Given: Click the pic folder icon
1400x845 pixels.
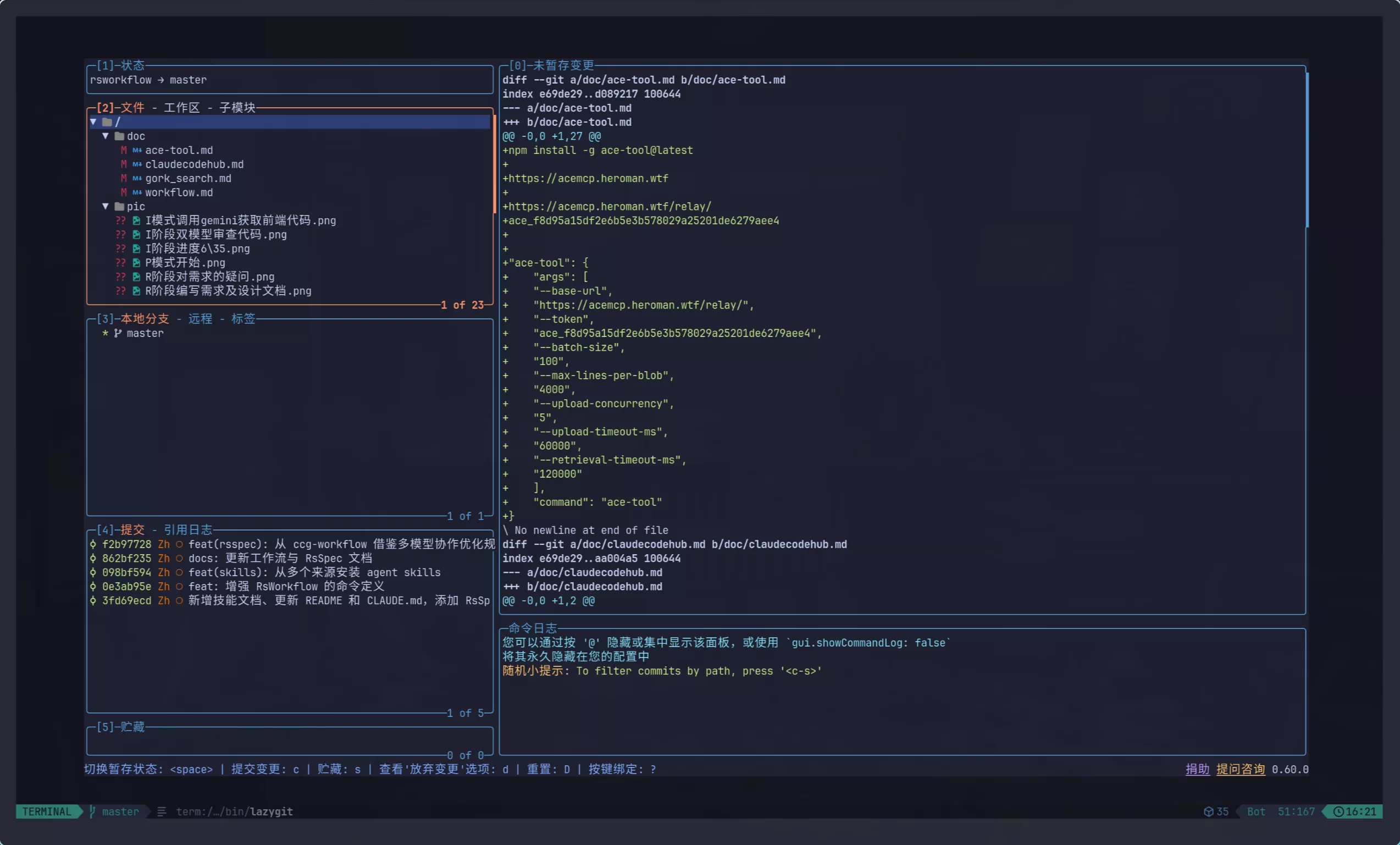Looking at the screenshot, I should point(119,207).
